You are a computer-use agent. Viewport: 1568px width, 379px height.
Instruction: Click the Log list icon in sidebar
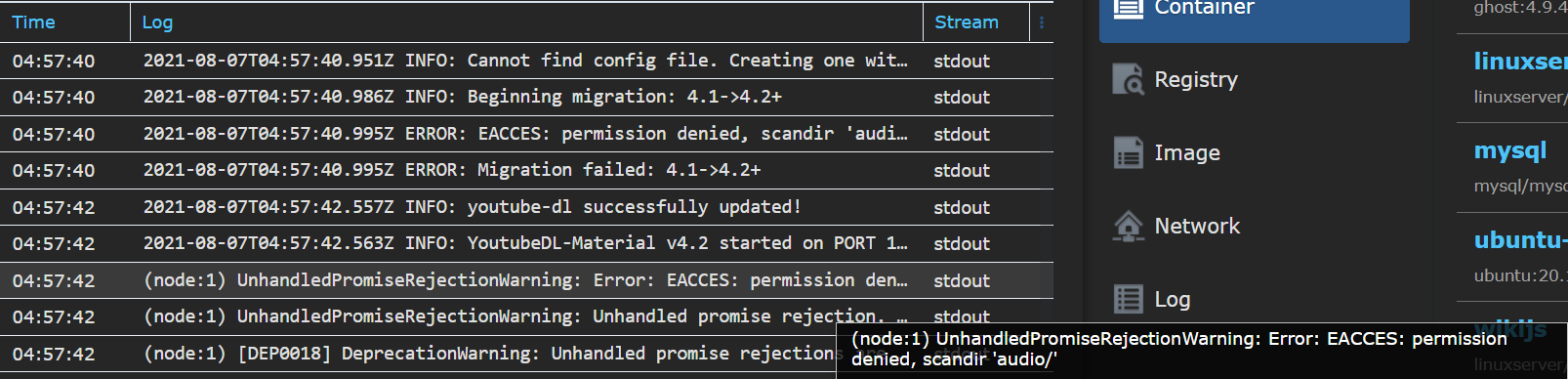(x=1128, y=299)
